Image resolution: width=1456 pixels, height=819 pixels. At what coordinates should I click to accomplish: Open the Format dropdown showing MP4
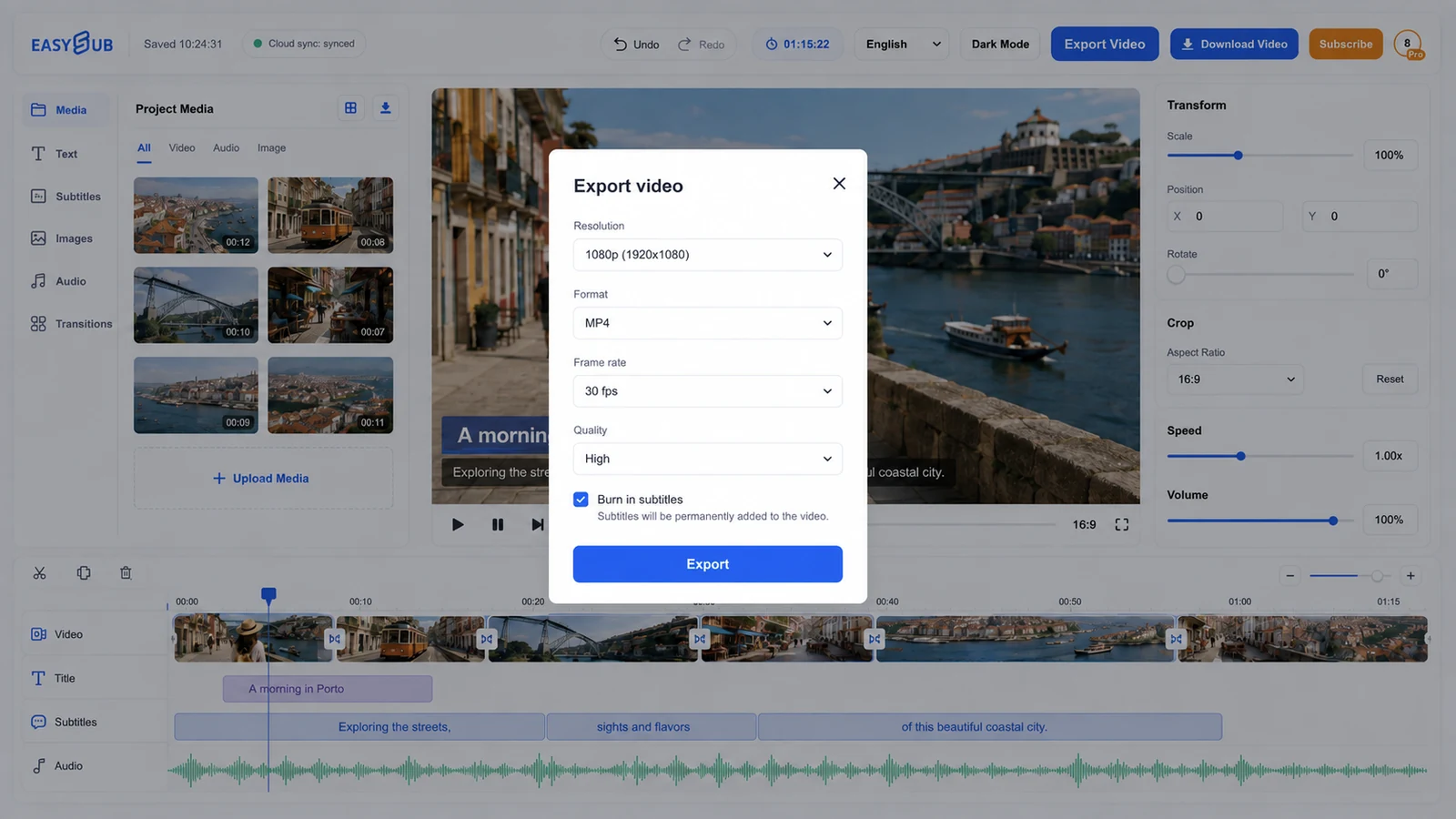tap(707, 323)
